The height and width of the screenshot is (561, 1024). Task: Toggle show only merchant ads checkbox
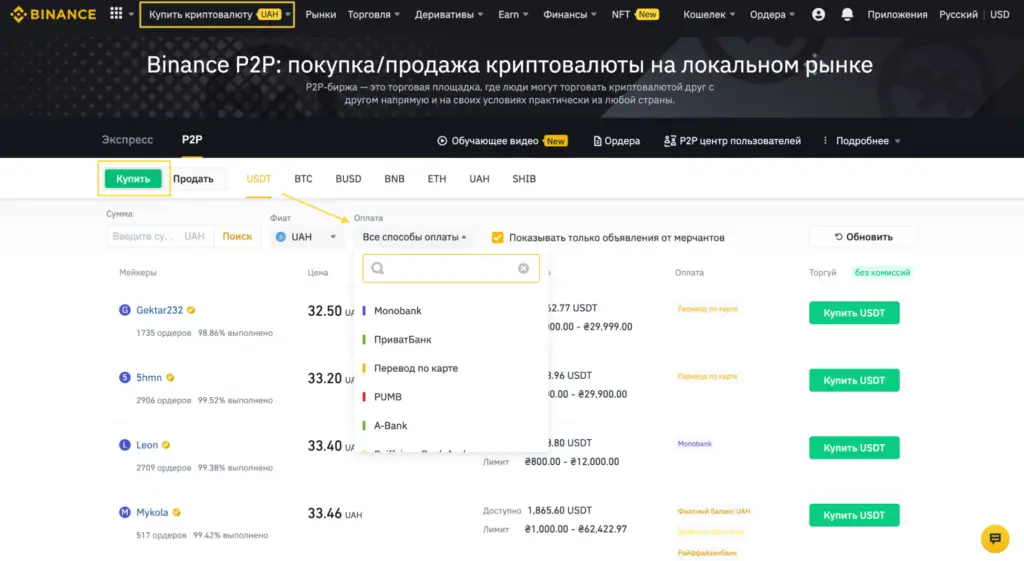coord(498,237)
